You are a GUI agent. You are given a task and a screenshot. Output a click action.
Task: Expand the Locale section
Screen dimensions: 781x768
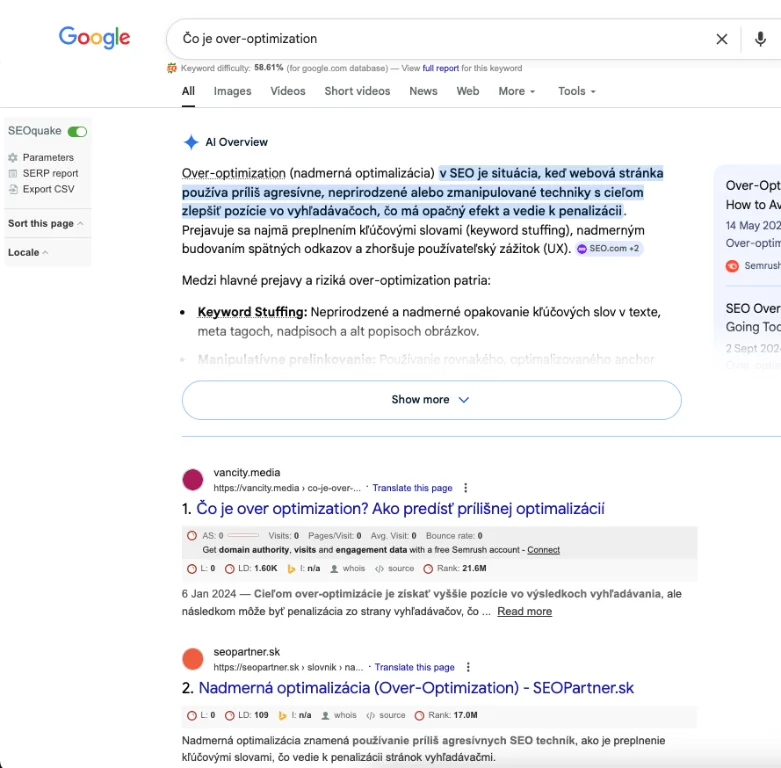point(28,253)
